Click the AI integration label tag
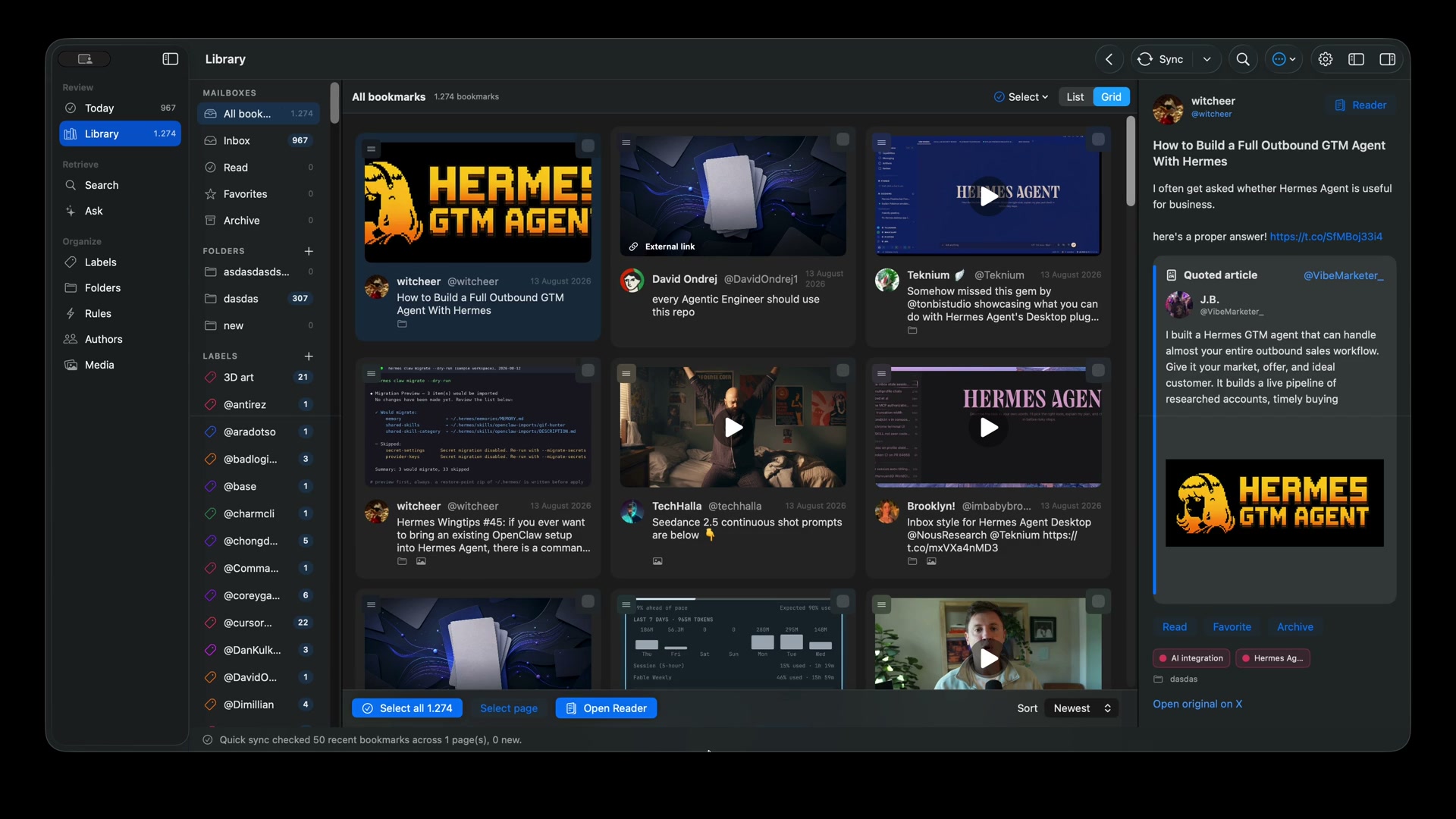This screenshot has width=1456, height=819. (1191, 658)
